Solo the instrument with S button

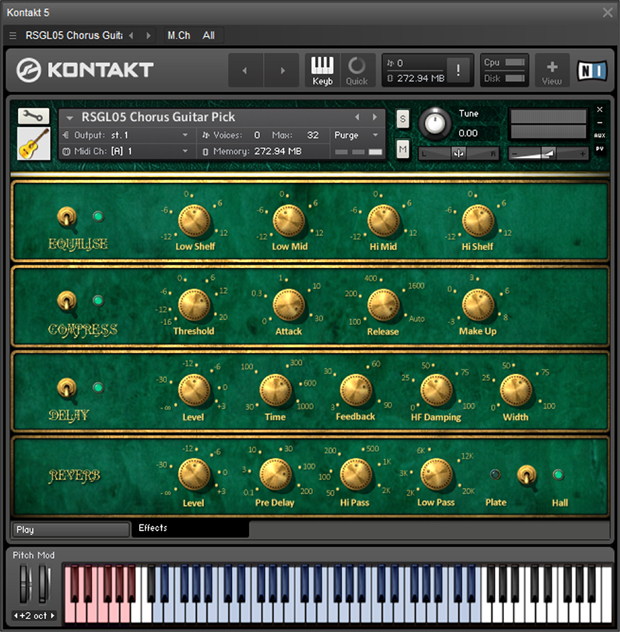click(x=402, y=118)
